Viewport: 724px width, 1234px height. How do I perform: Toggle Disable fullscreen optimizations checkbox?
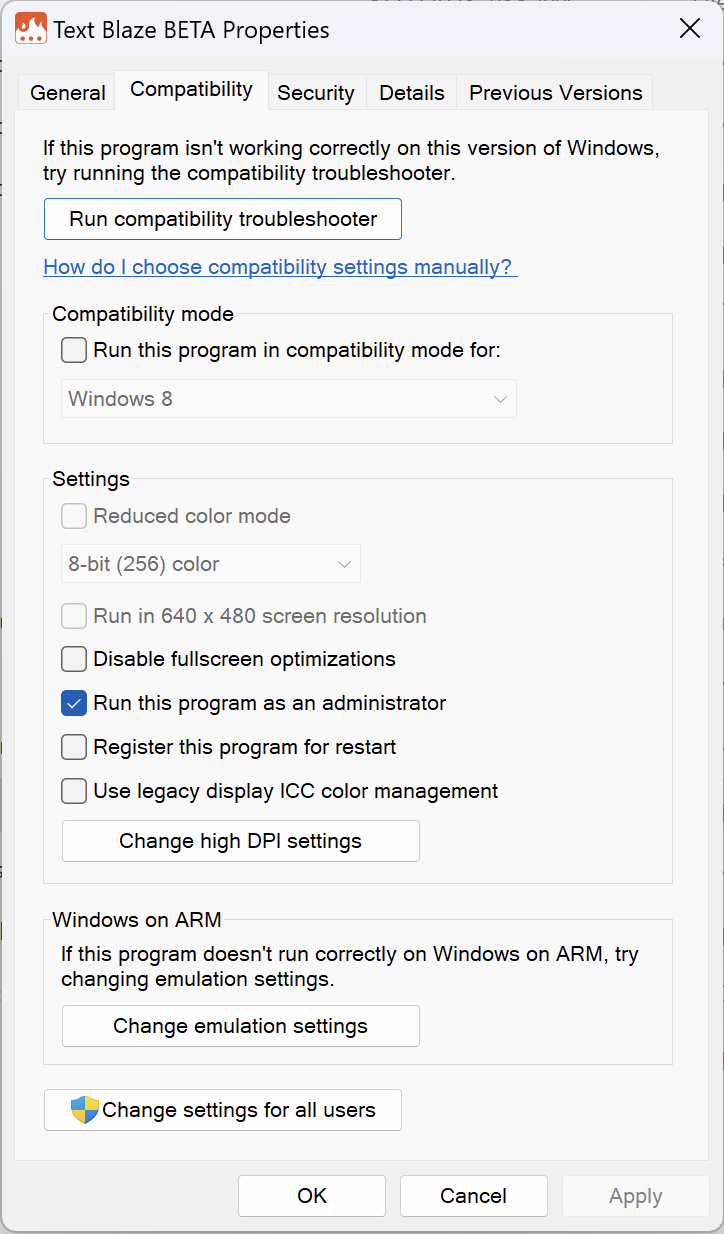(x=74, y=660)
